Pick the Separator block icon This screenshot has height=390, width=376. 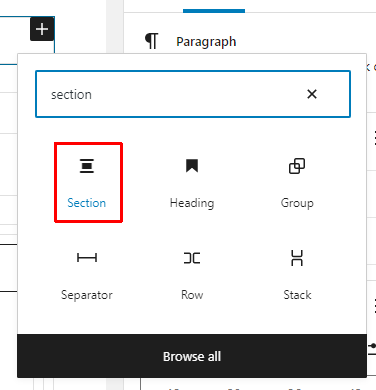pos(87,258)
